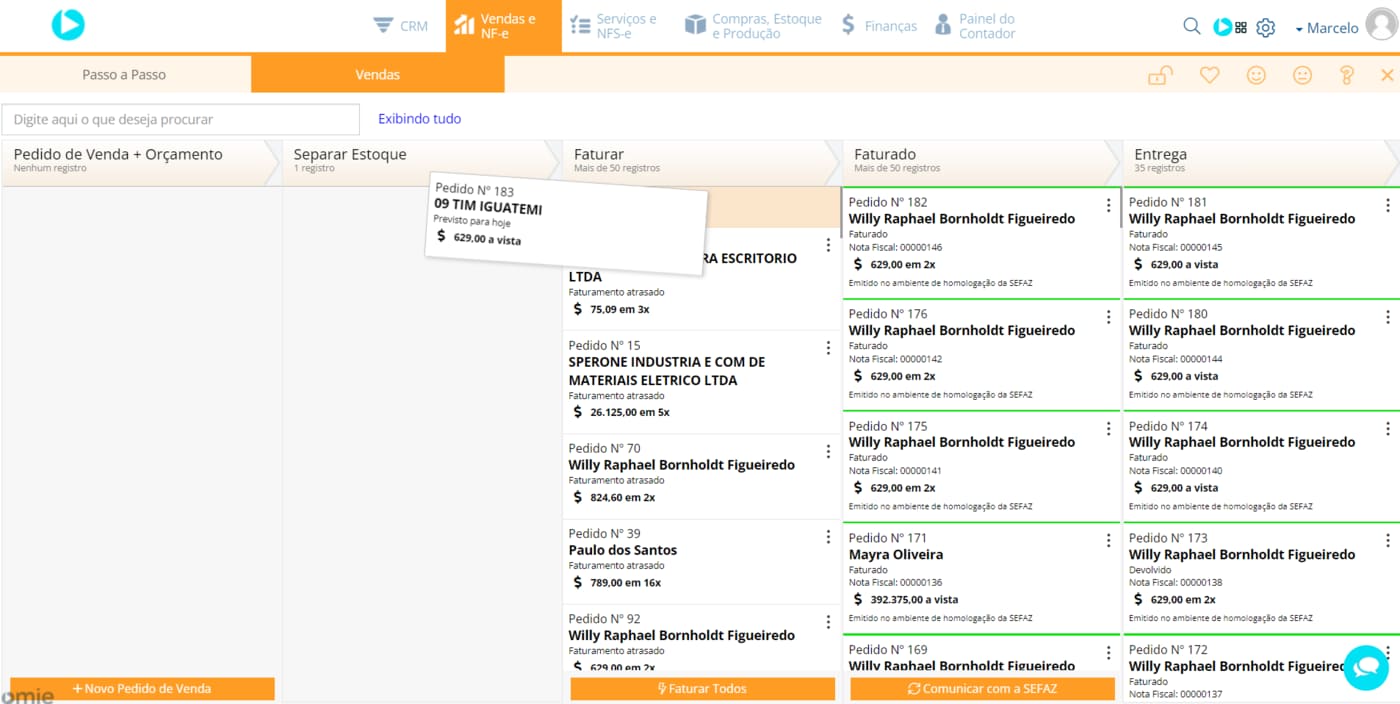
Task: Open the help question mark icon
Action: click(x=1347, y=75)
